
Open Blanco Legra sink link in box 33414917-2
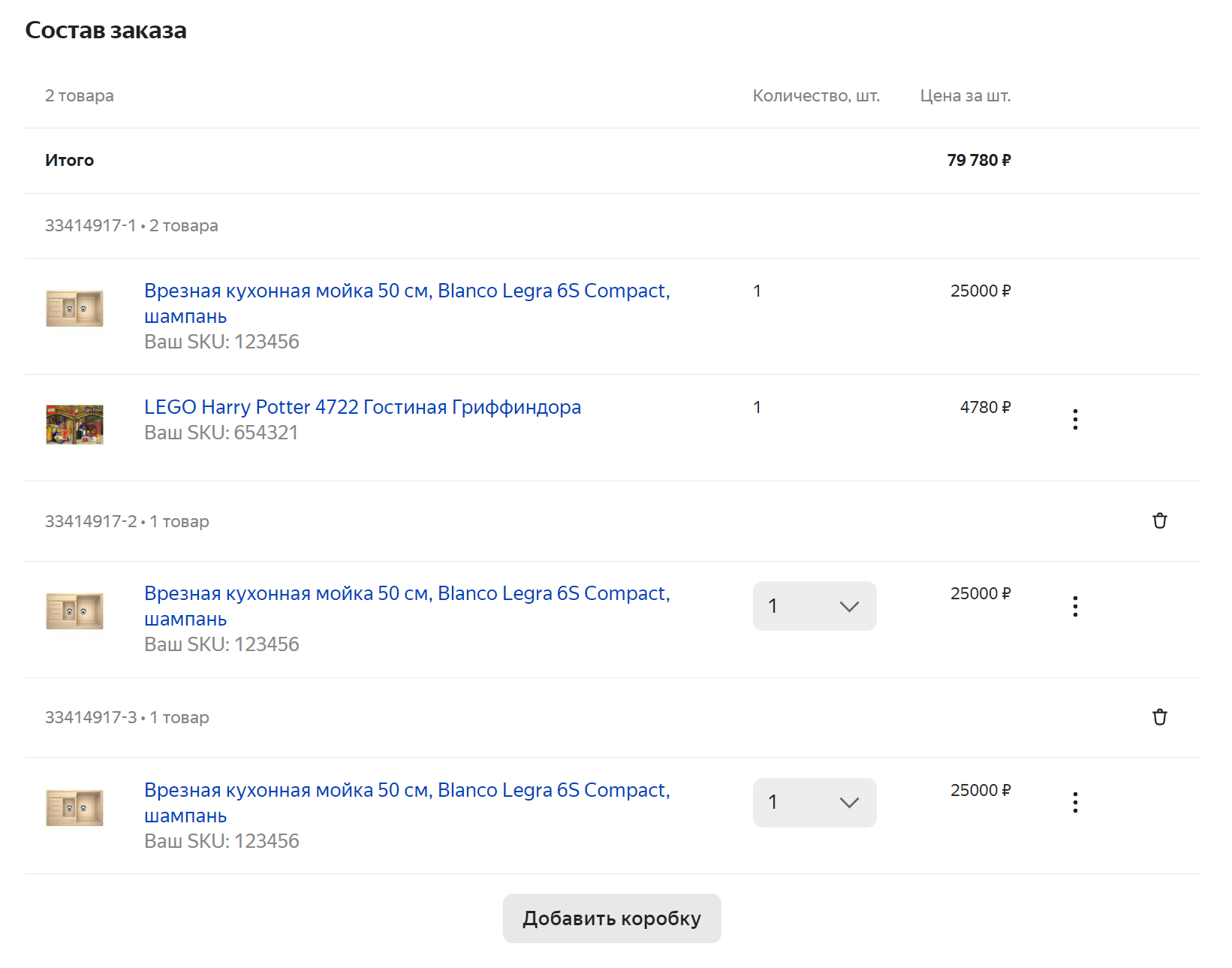(406, 594)
